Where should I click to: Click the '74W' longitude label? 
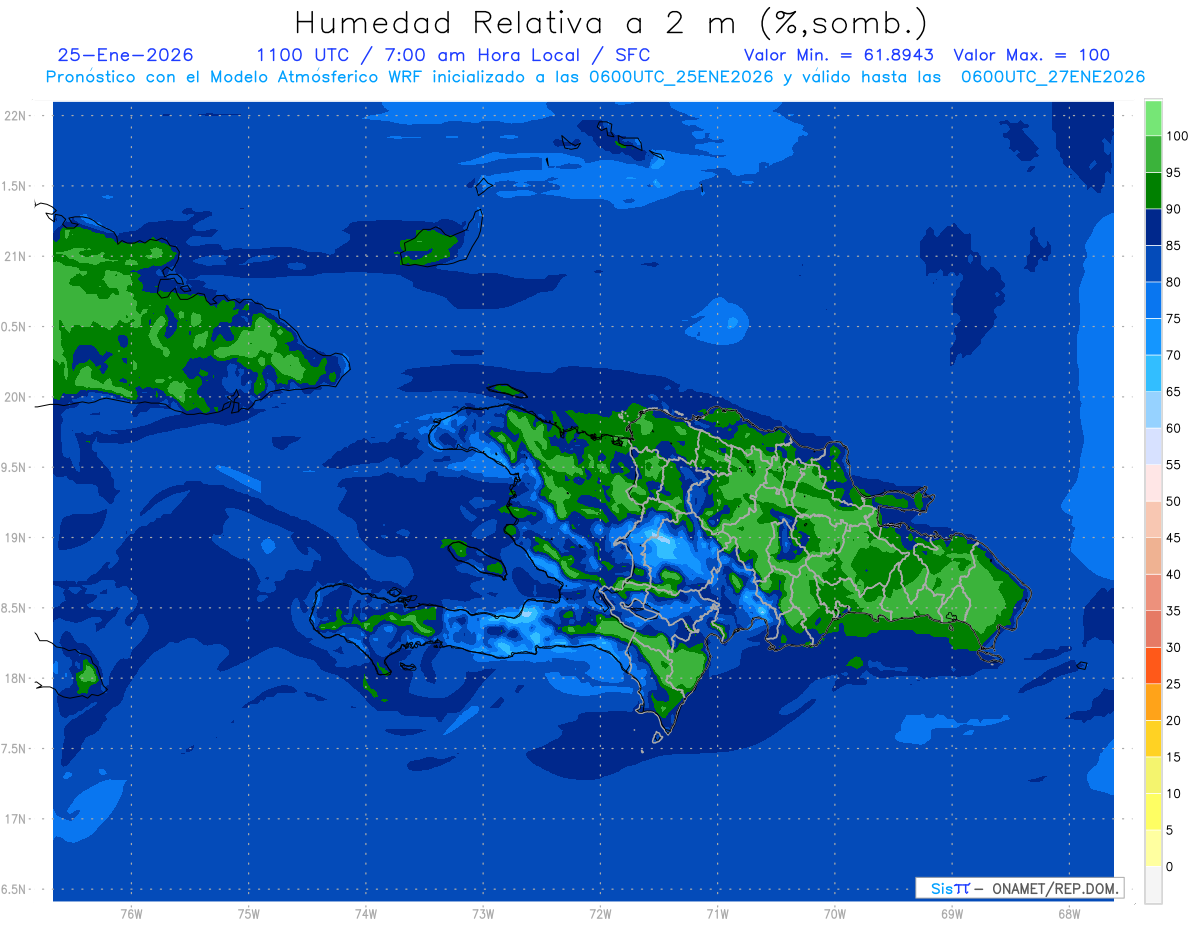(x=366, y=914)
